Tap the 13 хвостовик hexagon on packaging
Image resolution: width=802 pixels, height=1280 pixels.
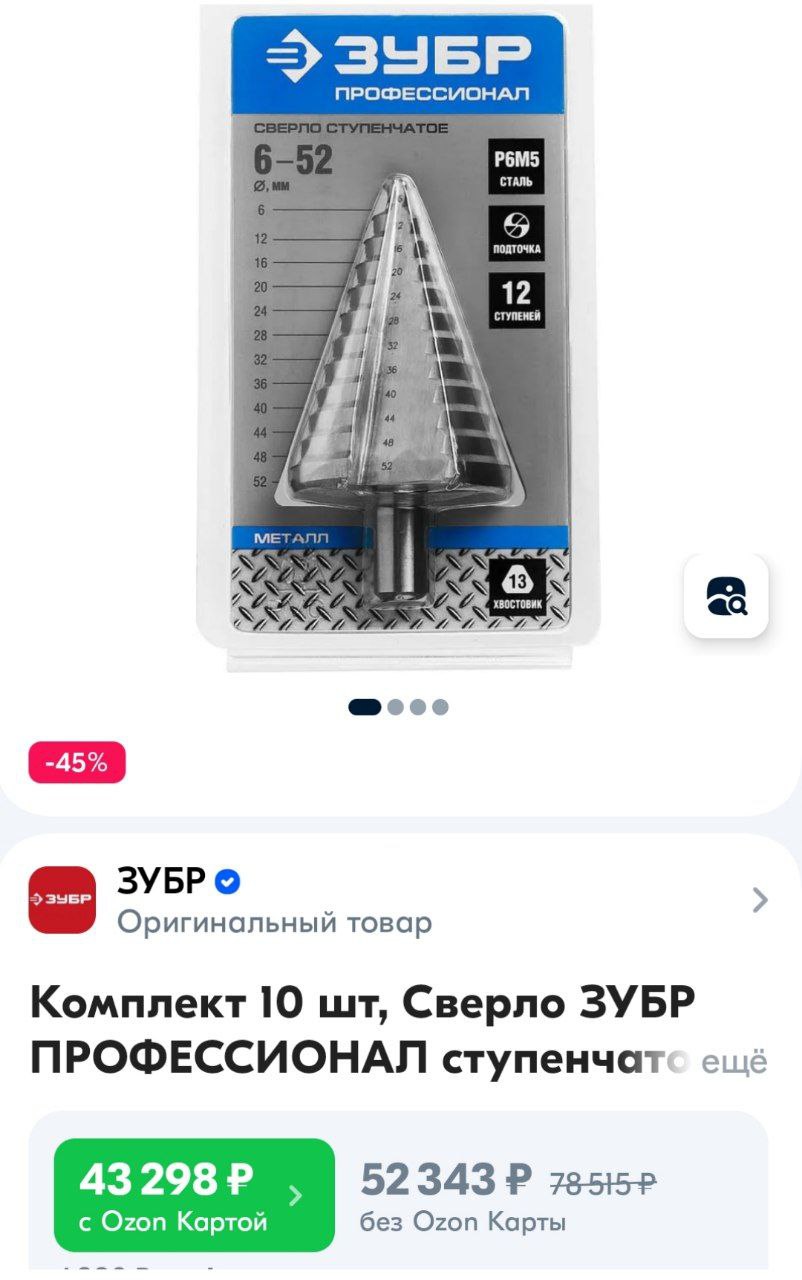click(517, 586)
